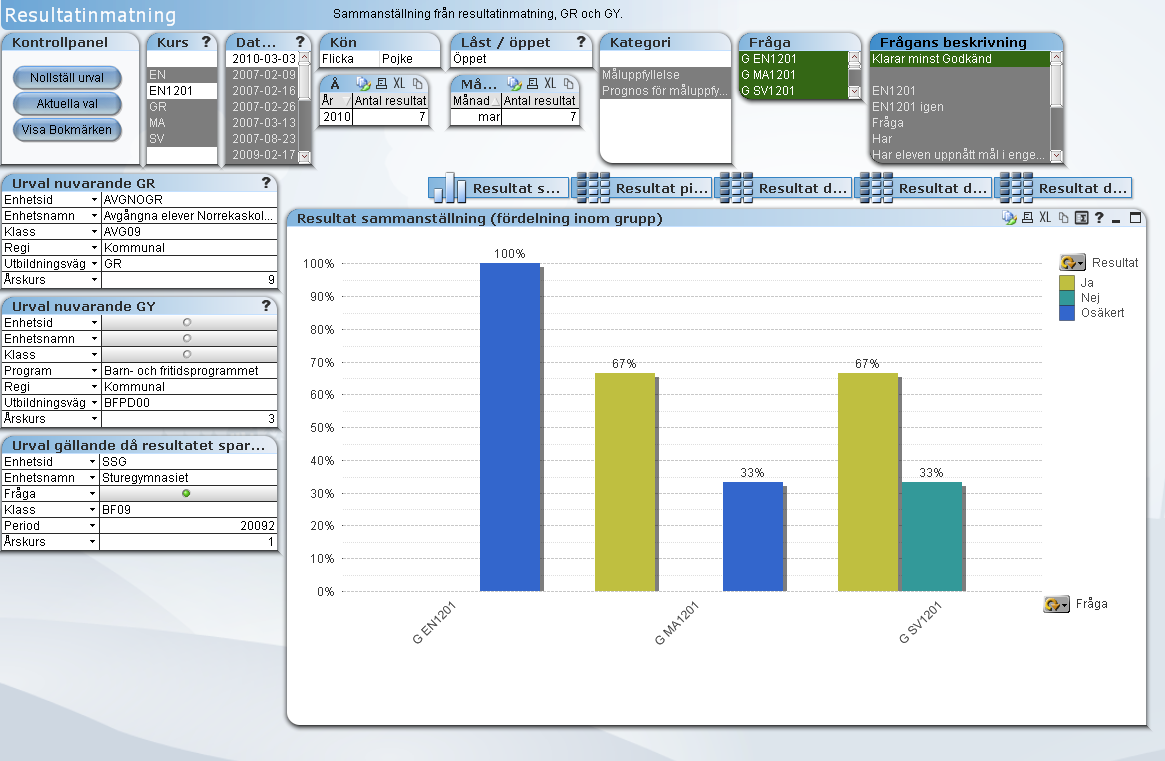Click the selection-clone icon in the chart caption
This screenshot has width=1165, height=761.
pos(1009,218)
